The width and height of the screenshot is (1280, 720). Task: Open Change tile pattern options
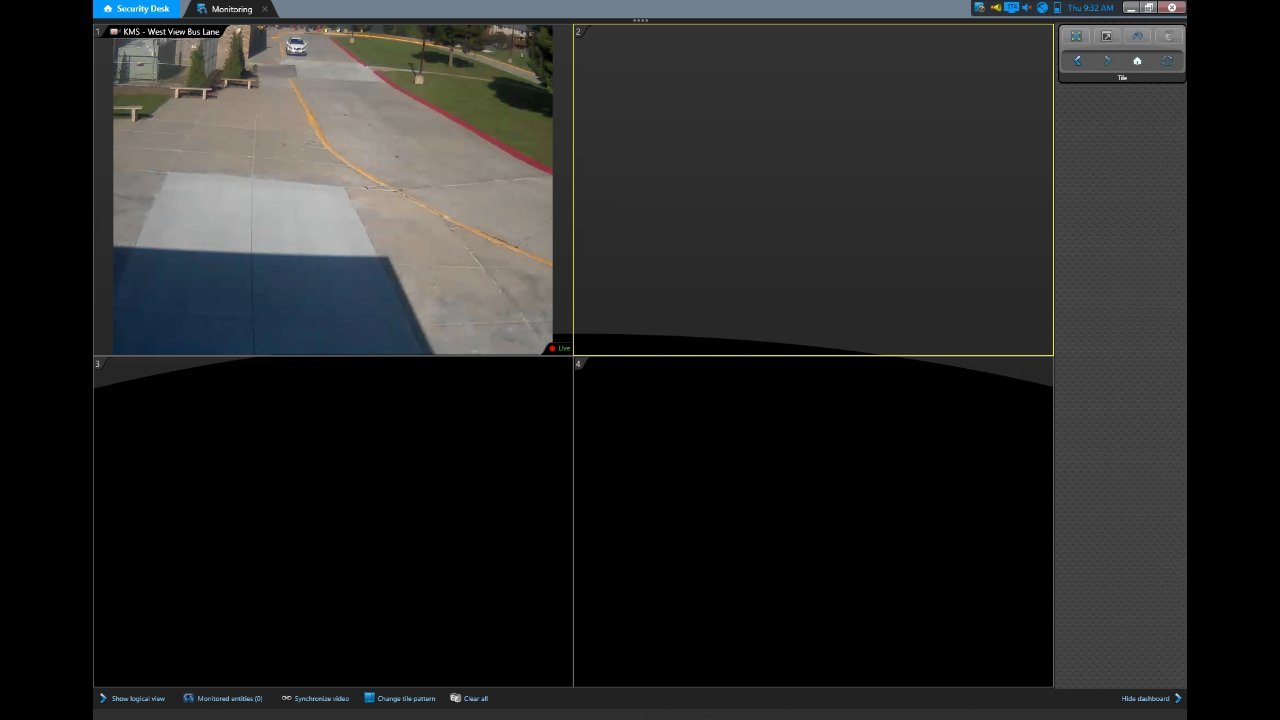pos(400,698)
